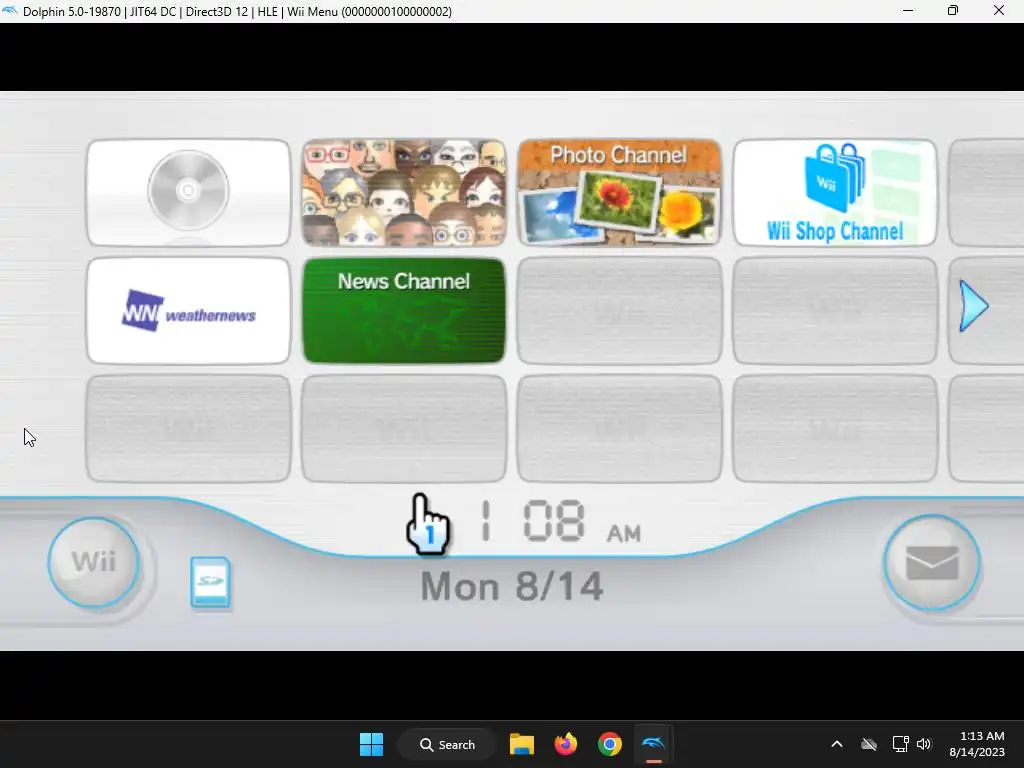Click the round Wii settings button

(x=93, y=562)
